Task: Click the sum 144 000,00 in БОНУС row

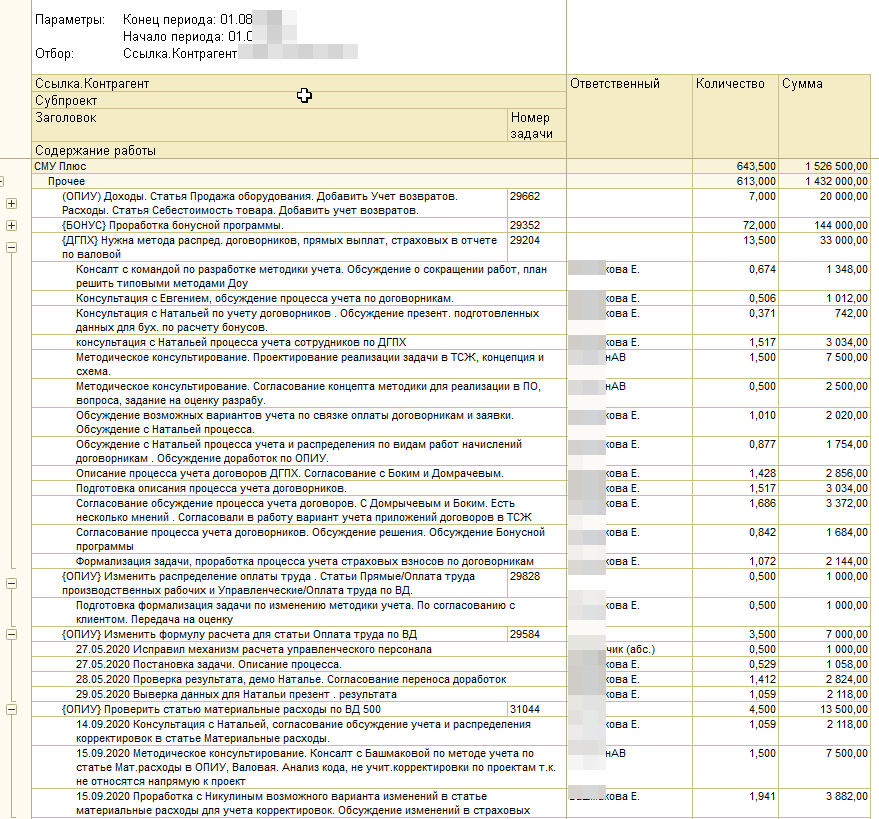Action: (841, 225)
